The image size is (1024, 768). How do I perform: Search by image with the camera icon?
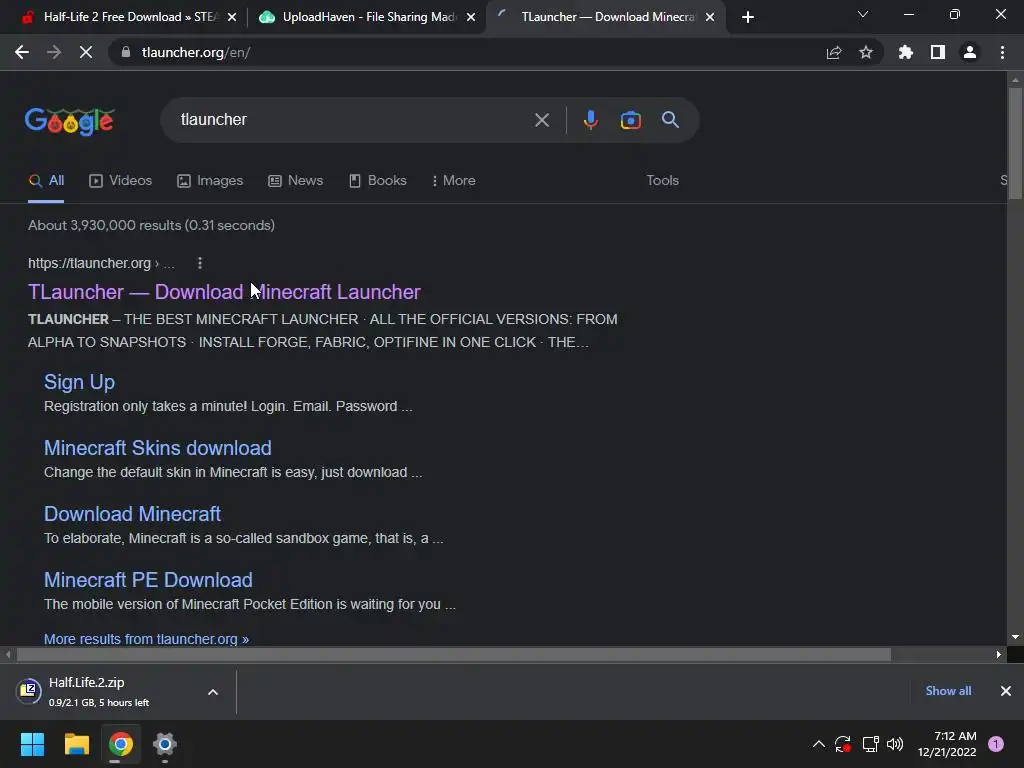(630, 120)
